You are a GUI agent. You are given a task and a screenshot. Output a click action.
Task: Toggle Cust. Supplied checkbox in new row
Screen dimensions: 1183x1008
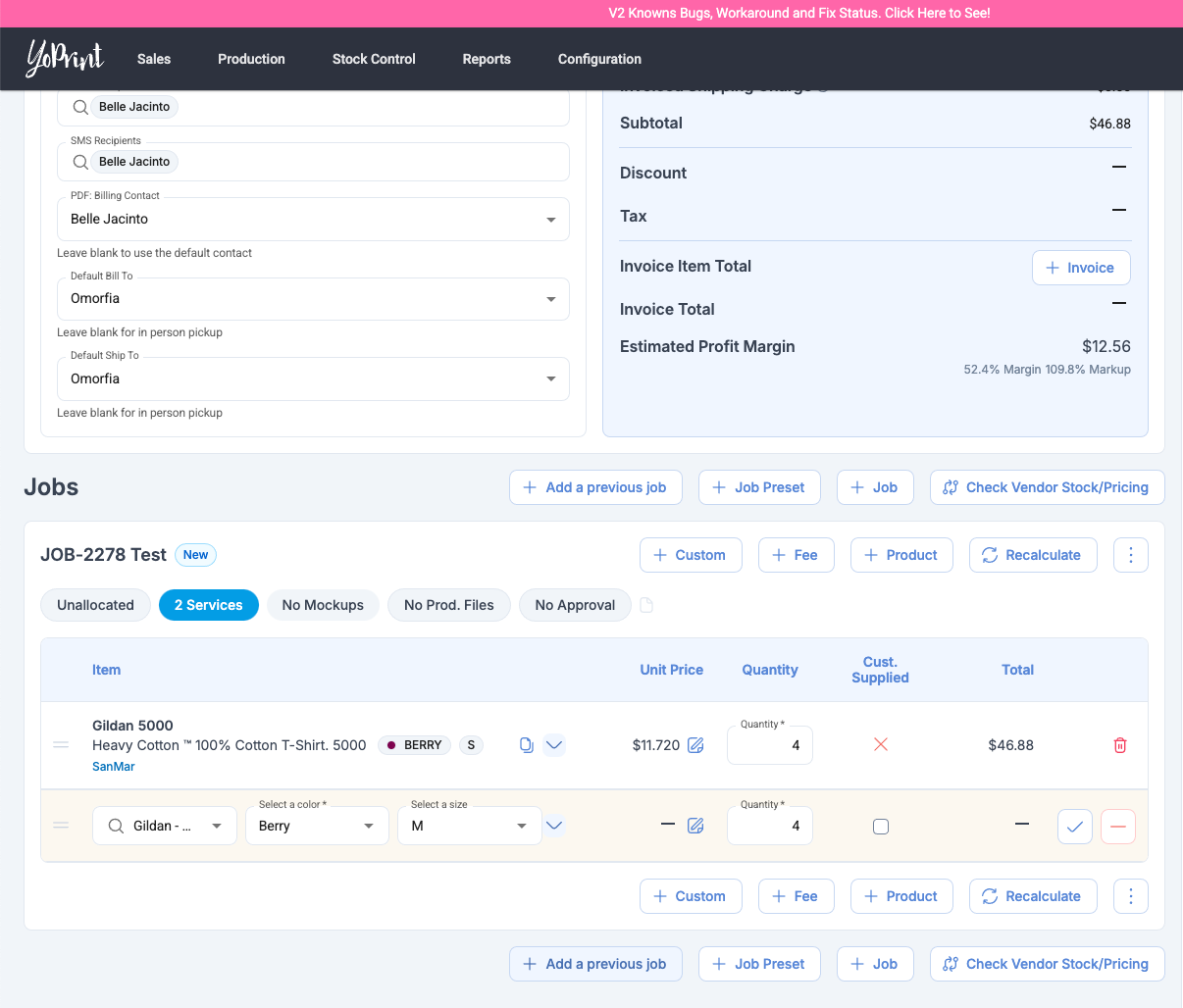click(x=881, y=827)
